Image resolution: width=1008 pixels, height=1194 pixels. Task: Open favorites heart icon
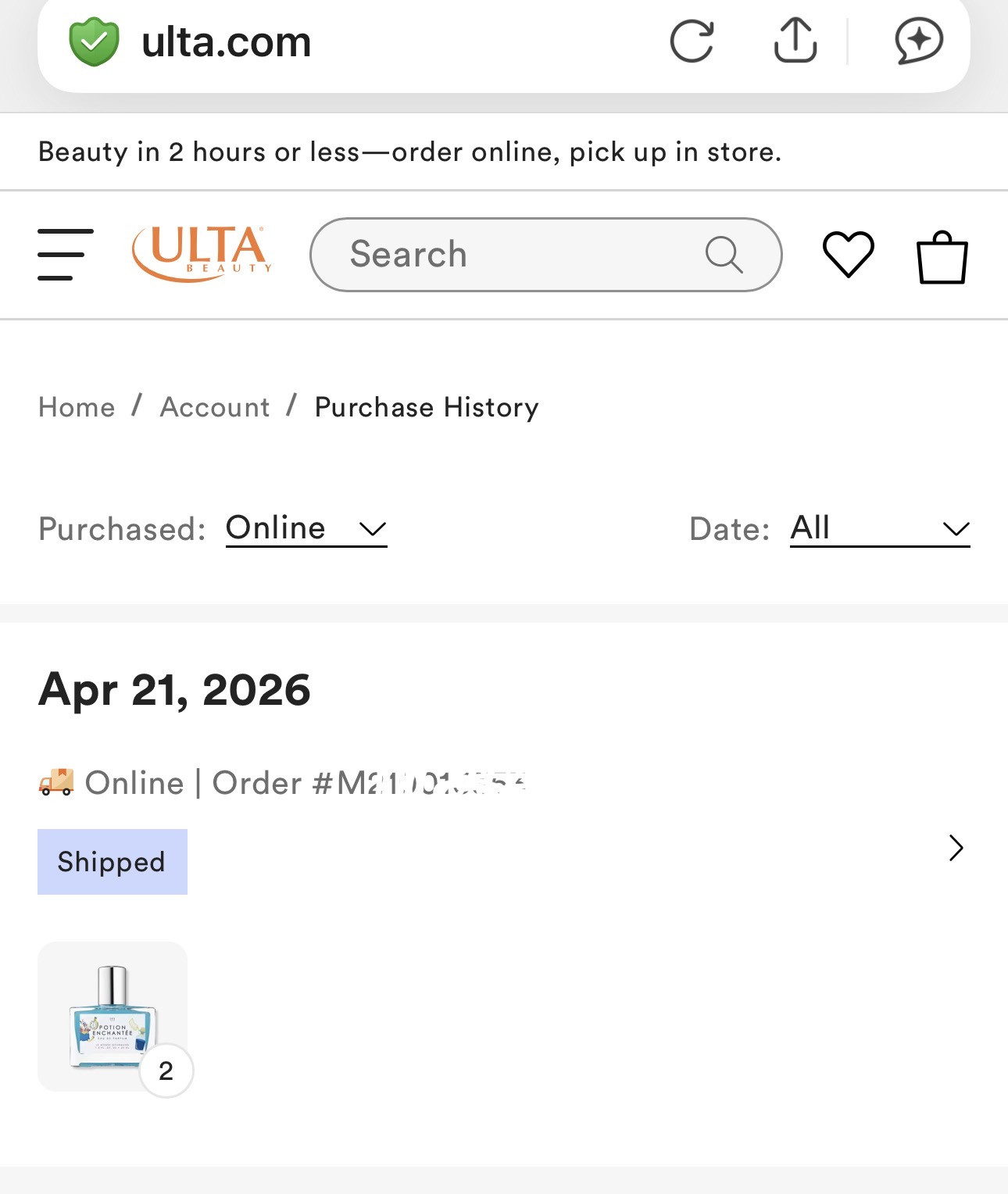coord(848,255)
